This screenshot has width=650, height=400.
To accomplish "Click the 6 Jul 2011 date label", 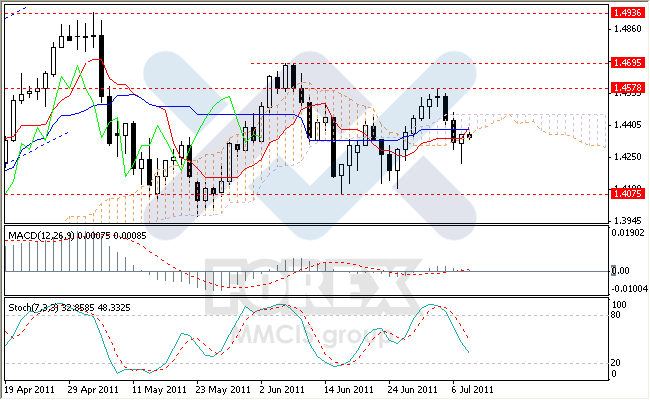I will pyautogui.click(x=473, y=390).
